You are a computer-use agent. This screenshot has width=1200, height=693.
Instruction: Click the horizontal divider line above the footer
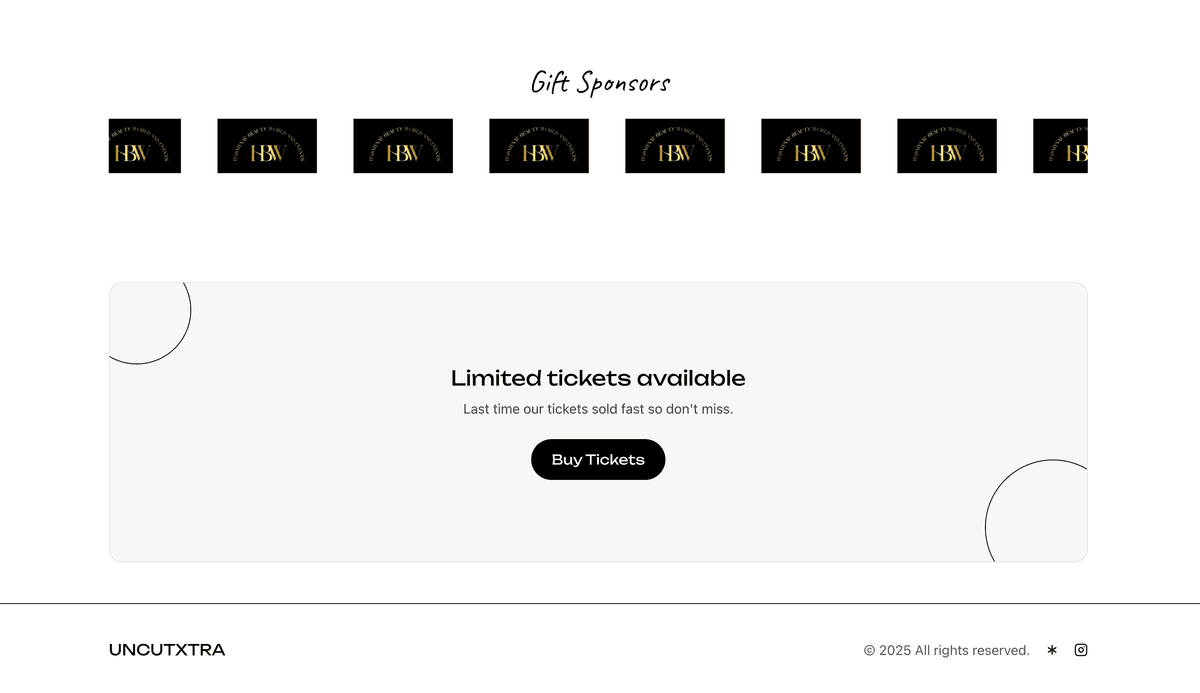click(600, 604)
